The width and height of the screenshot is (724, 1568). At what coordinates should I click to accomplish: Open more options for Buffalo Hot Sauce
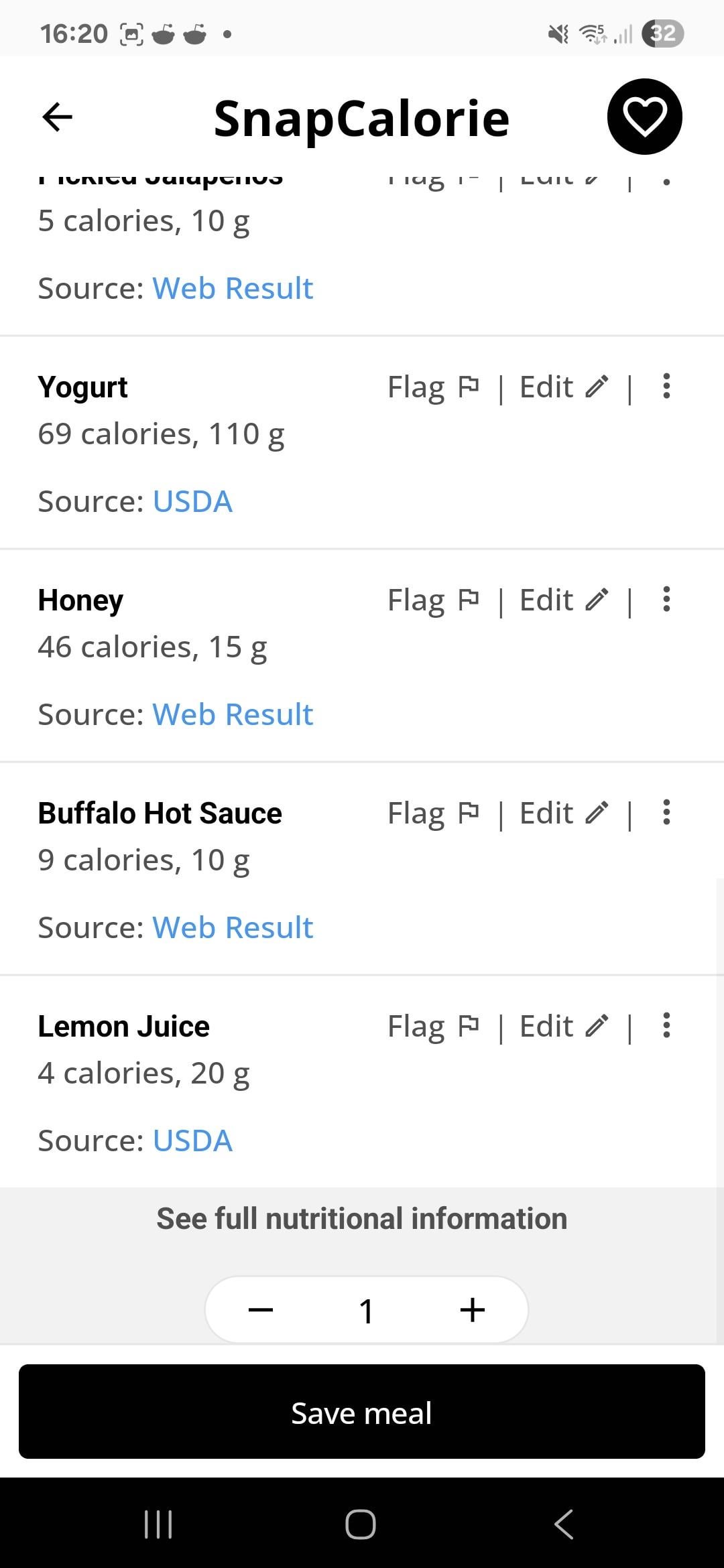pyautogui.click(x=666, y=813)
